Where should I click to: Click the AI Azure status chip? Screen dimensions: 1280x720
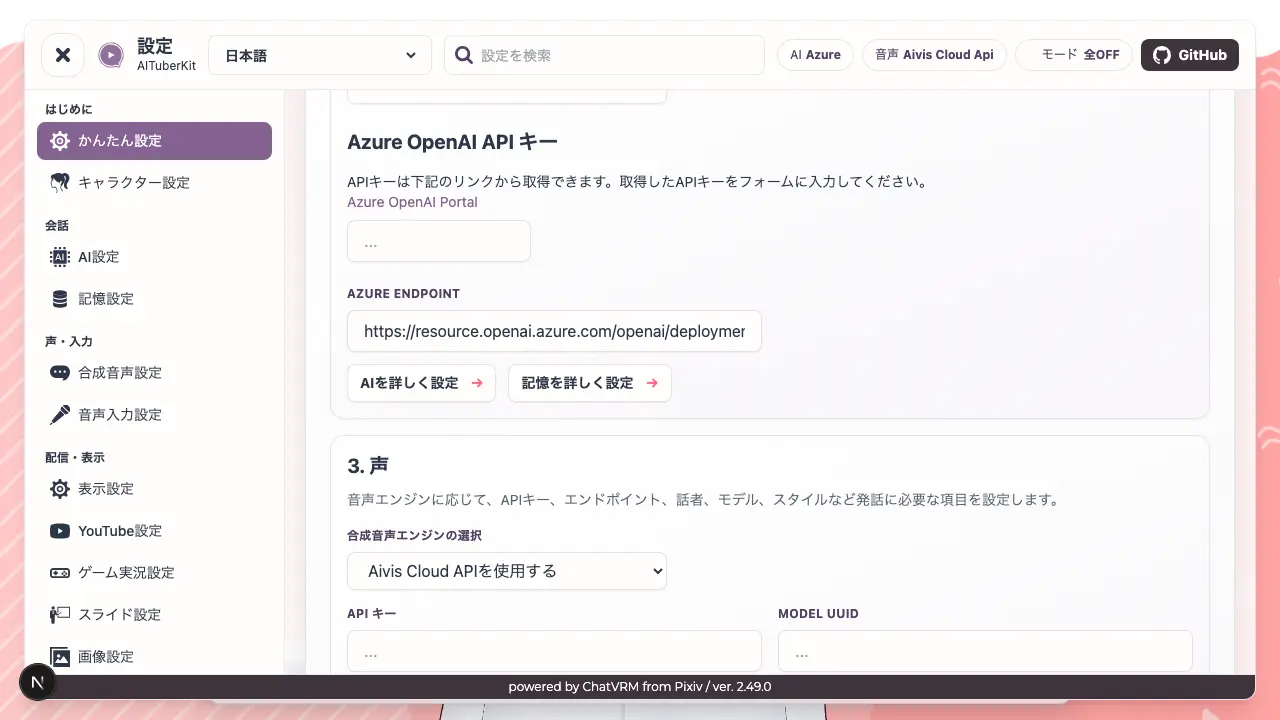tap(815, 55)
